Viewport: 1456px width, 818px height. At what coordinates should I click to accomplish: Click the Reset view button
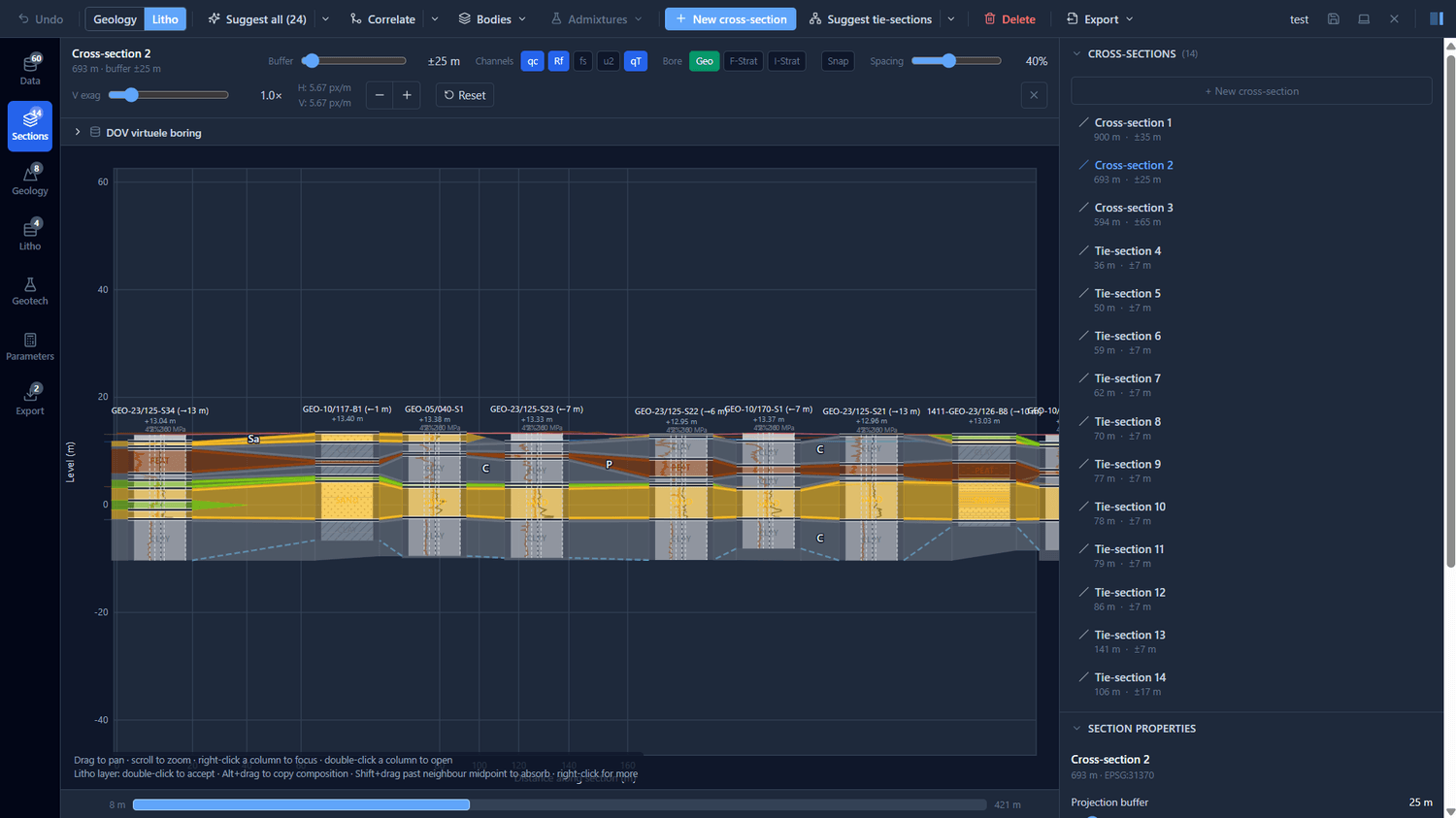click(x=465, y=95)
